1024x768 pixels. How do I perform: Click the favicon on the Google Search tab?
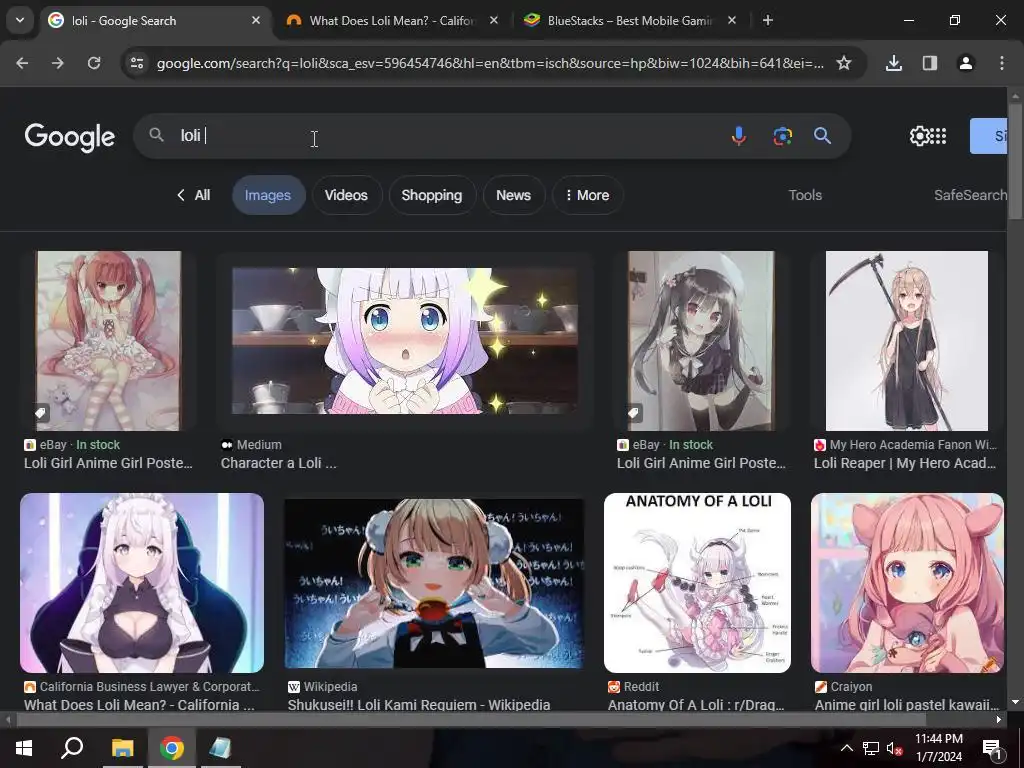point(56,20)
